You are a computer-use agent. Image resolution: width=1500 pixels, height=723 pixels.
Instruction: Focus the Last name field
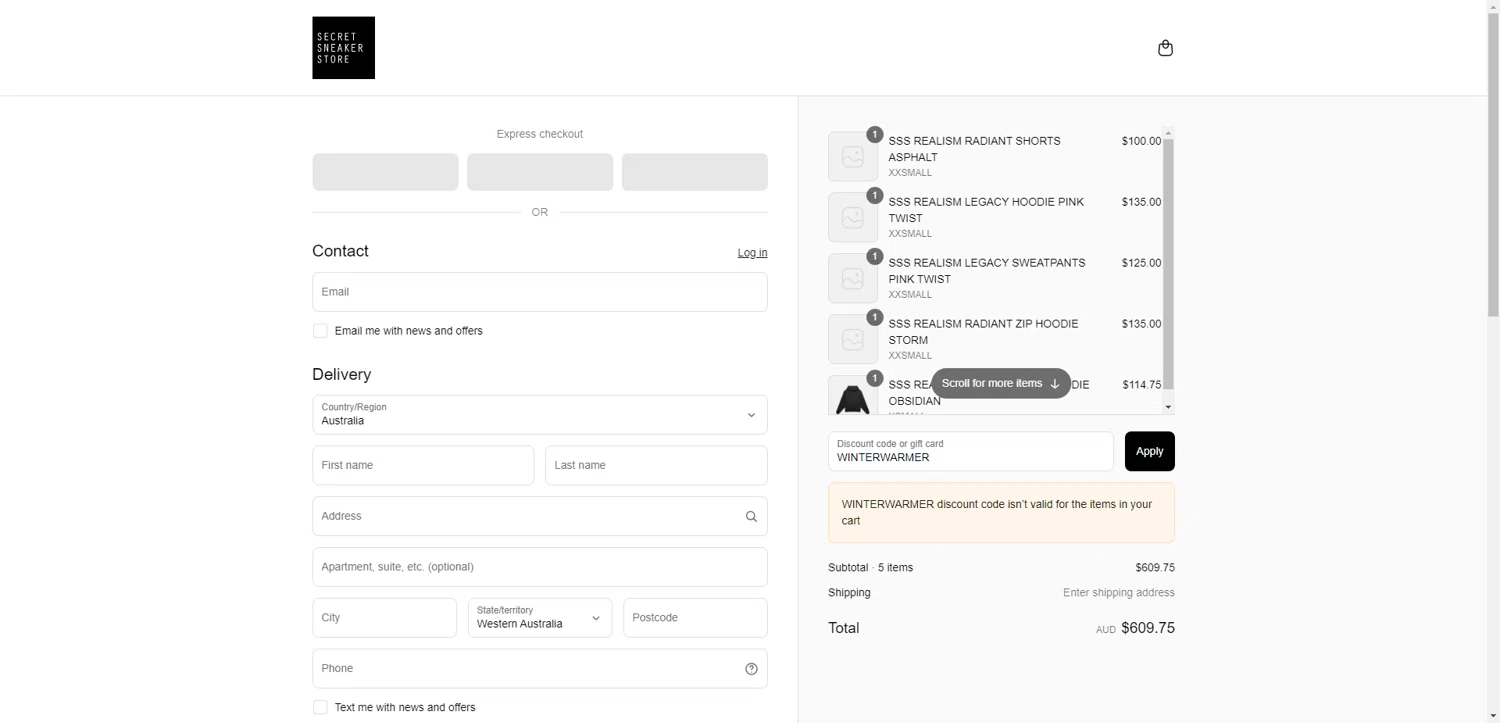pos(656,465)
